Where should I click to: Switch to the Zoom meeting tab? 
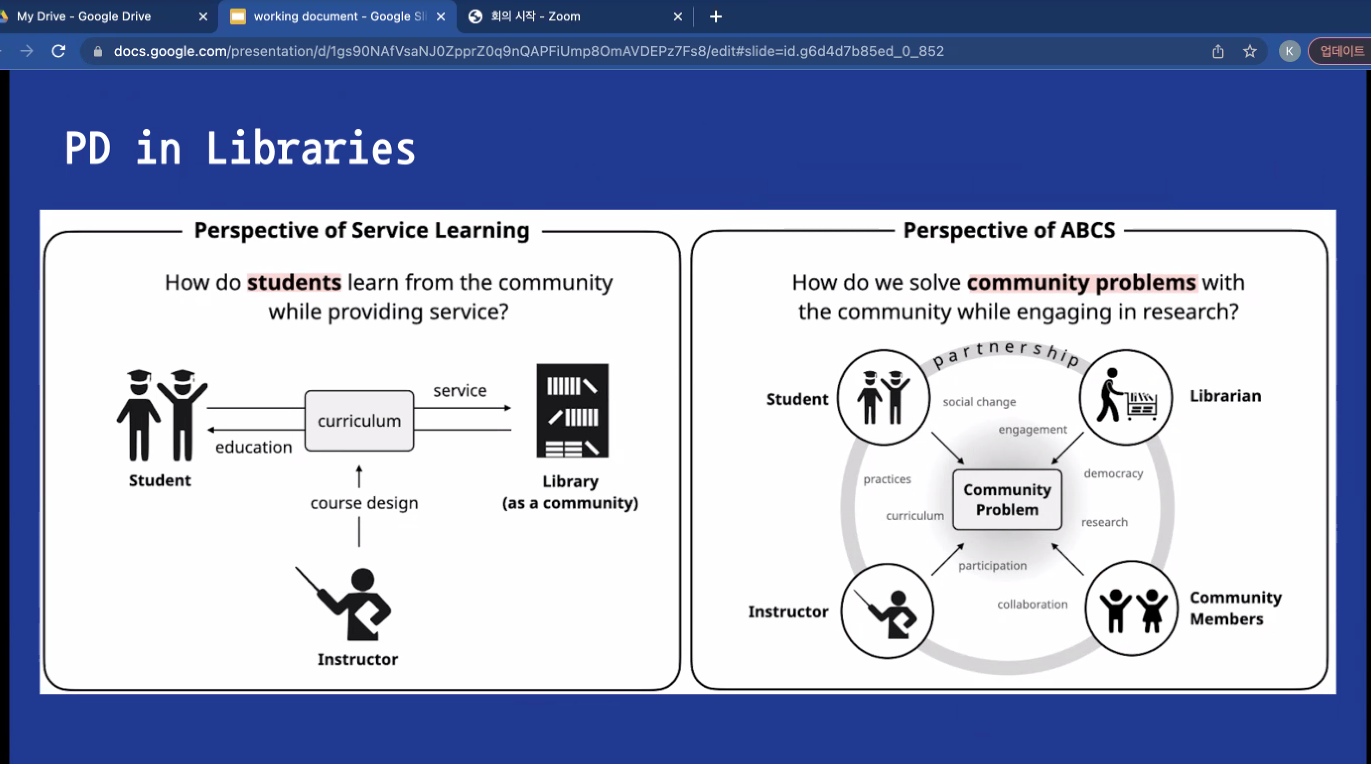click(565, 16)
